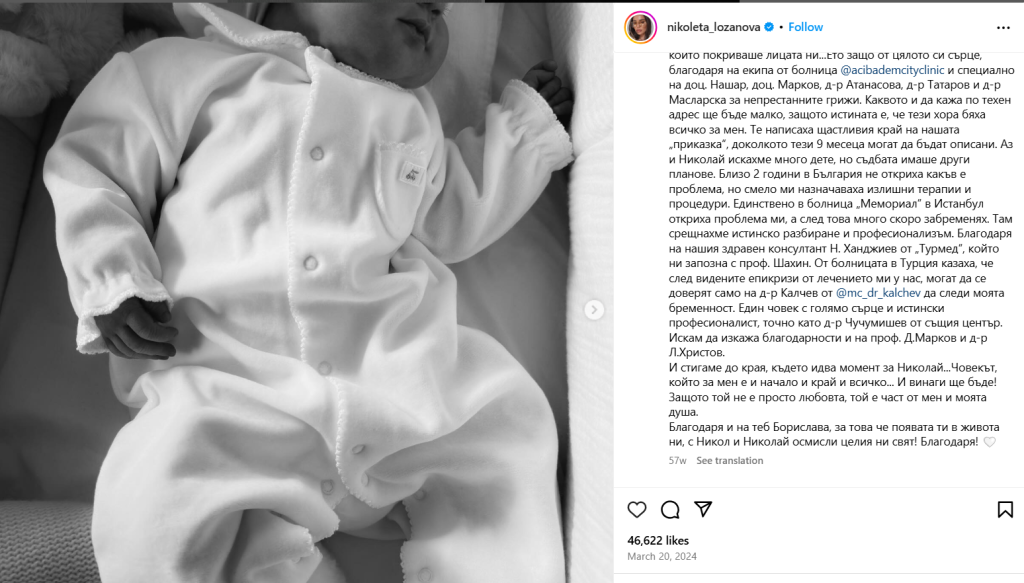Open nikoleta_lozanova username link
Screen dimensions: 1024x583
point(713,27)
